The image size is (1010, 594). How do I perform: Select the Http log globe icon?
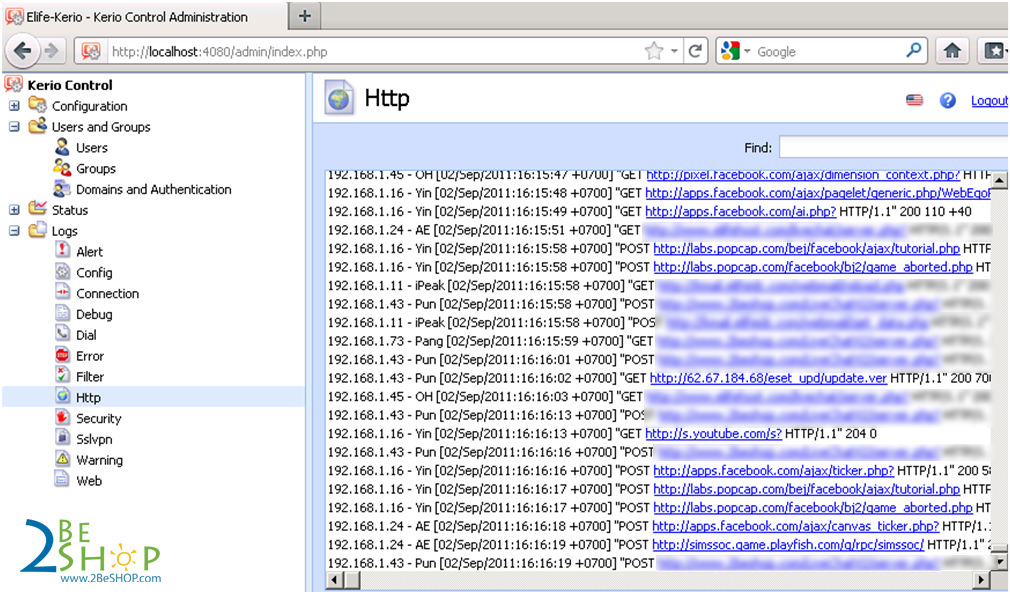click(62, 397)
